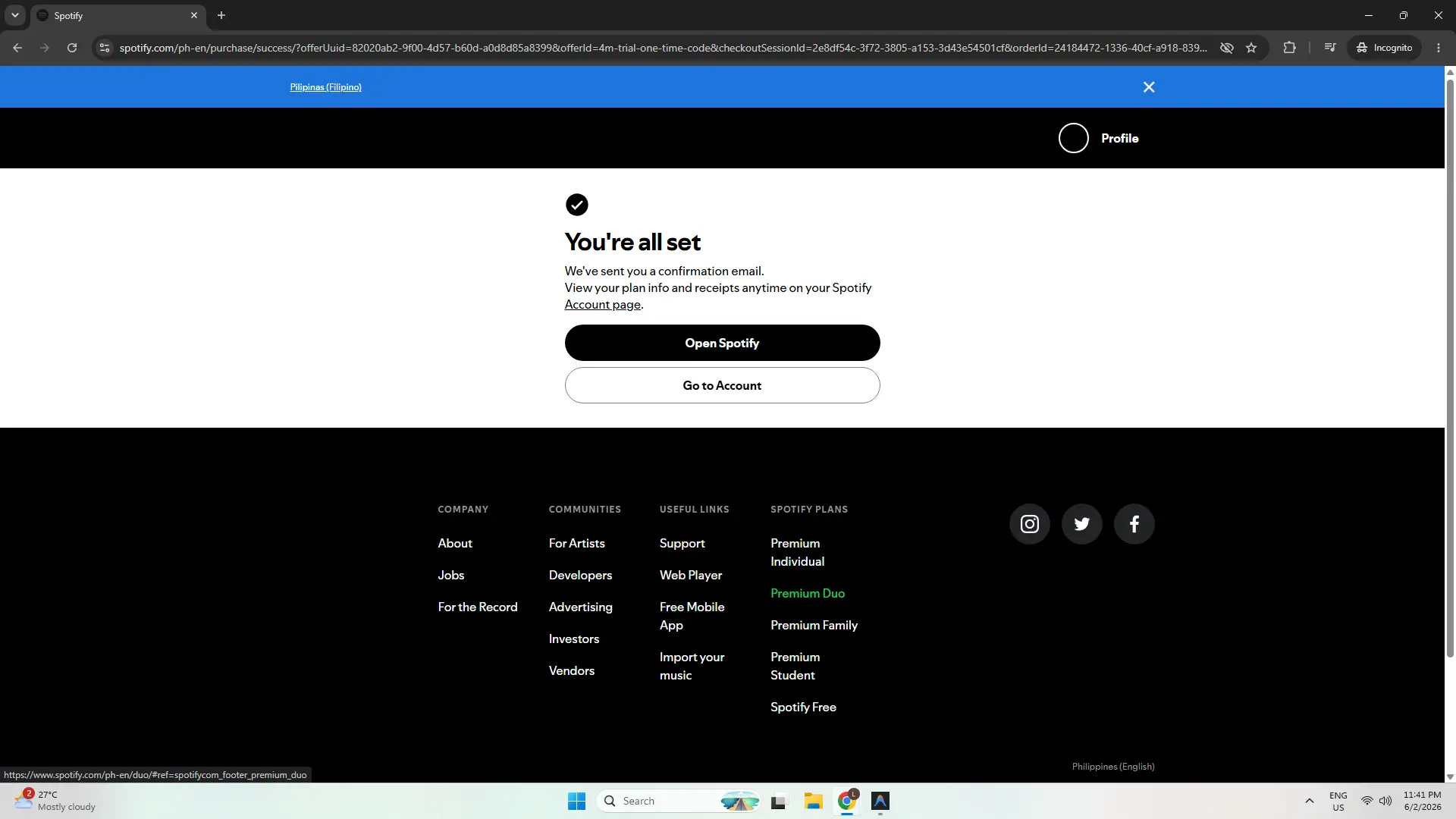Click the Open Spotify button
Screen dimensions: 1456x819
722,343
